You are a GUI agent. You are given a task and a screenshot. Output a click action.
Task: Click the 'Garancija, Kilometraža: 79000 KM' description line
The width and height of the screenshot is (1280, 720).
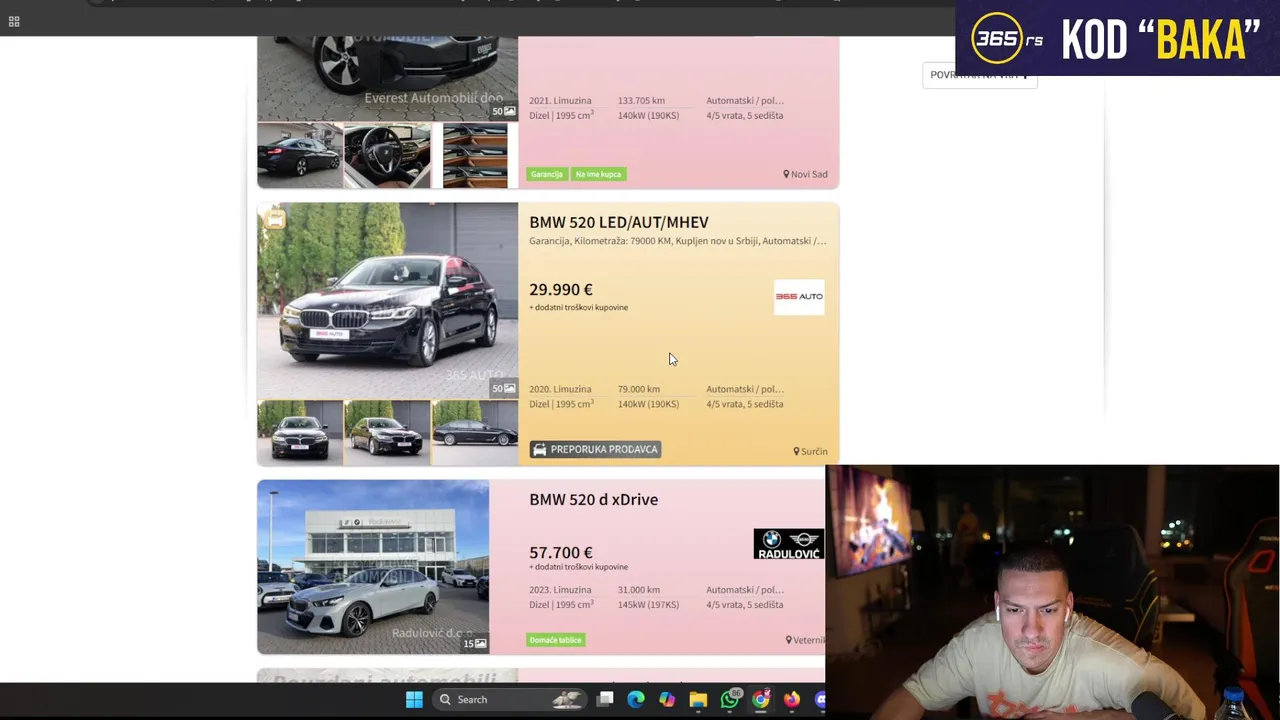point(677,241)
